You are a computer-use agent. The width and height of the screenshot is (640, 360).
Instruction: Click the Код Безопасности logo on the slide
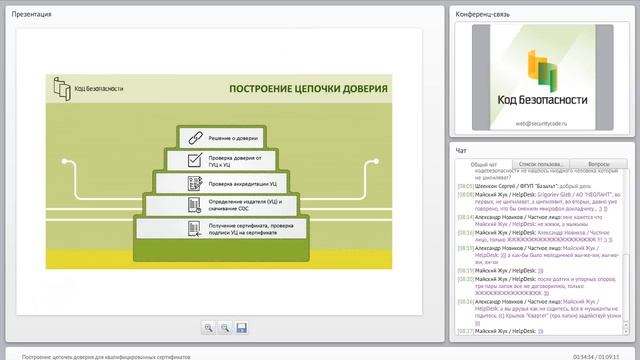click(x=88, y=89)
